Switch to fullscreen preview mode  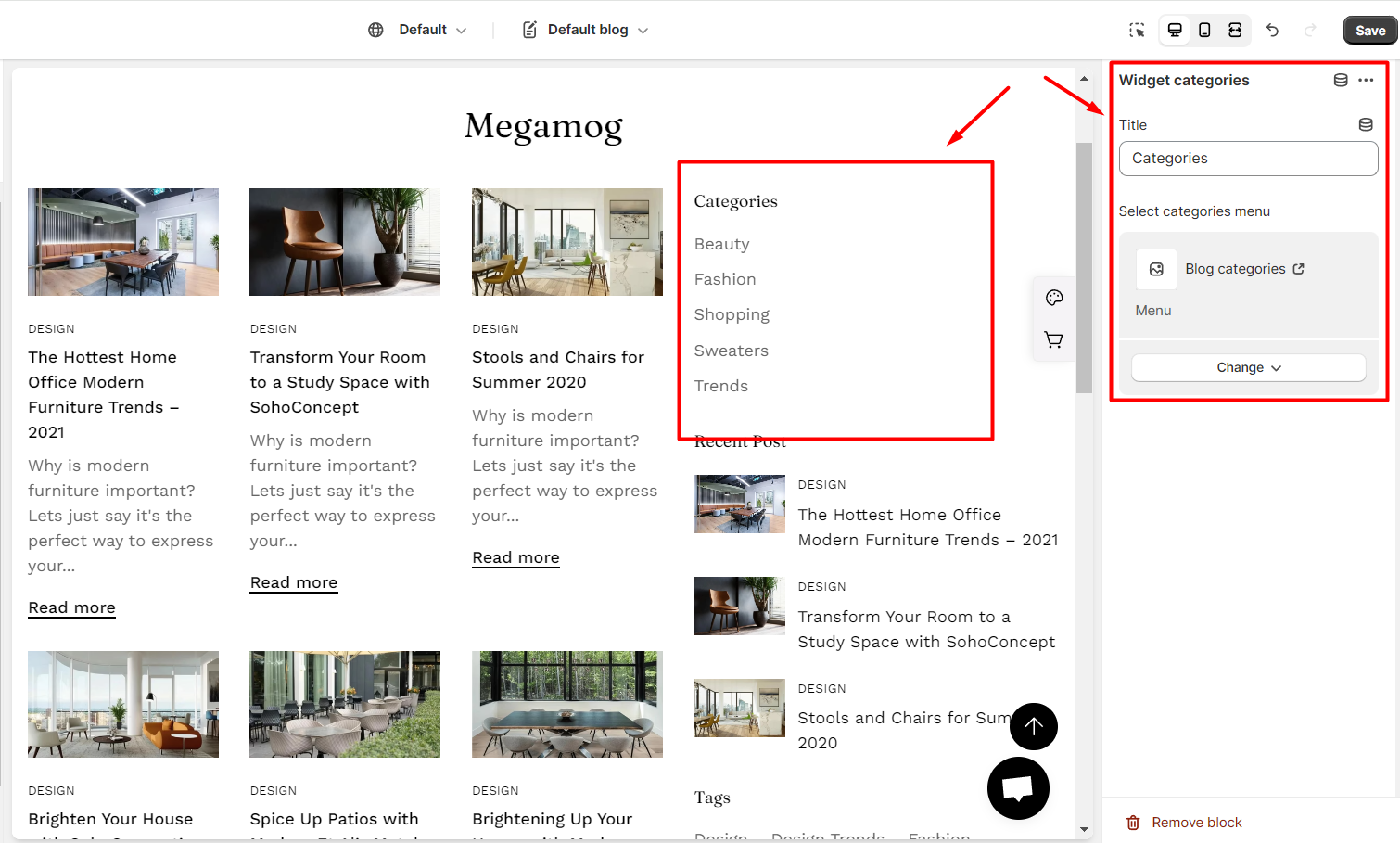point(1235,30)
